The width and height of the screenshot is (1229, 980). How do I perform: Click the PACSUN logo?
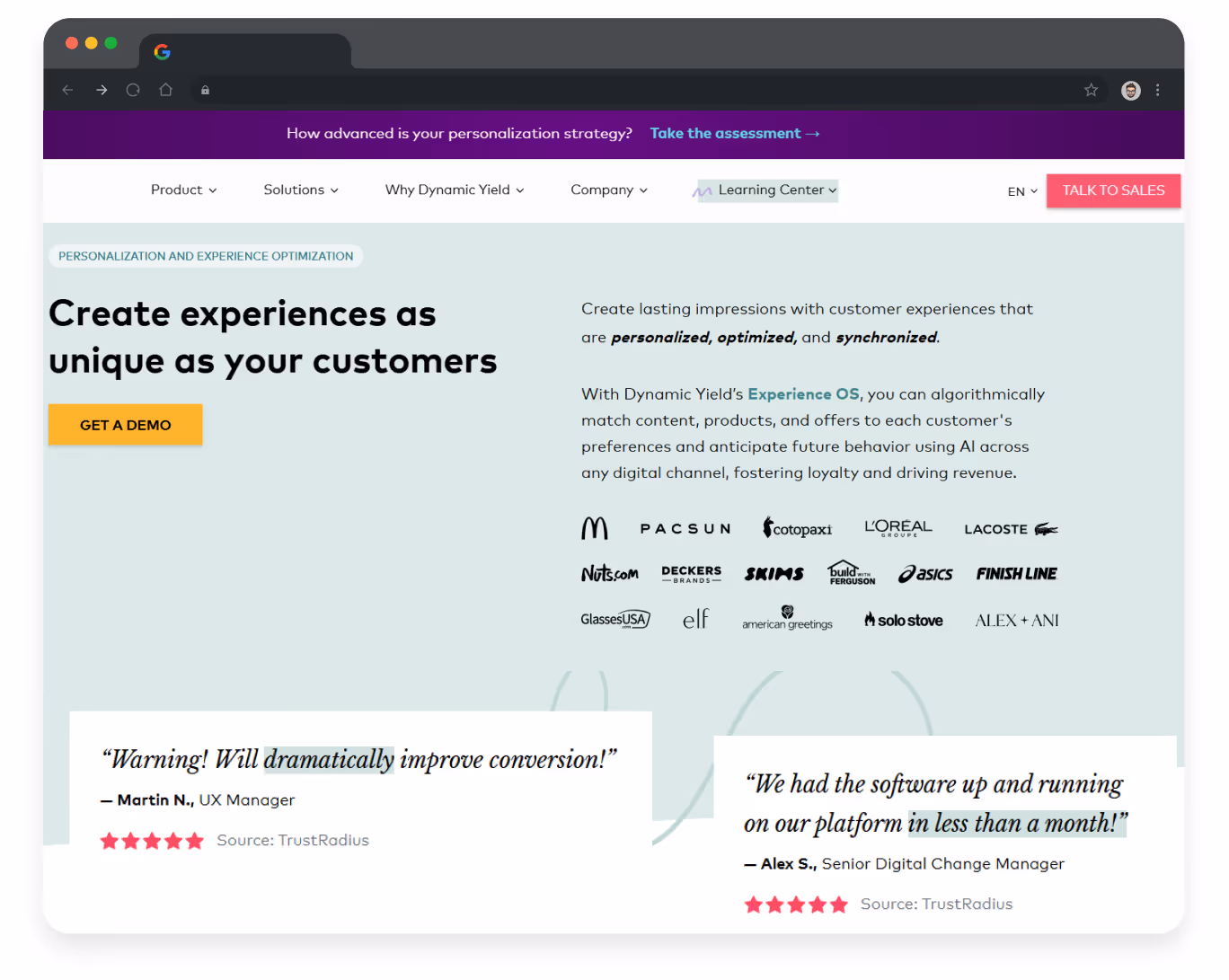pos(685,529)
